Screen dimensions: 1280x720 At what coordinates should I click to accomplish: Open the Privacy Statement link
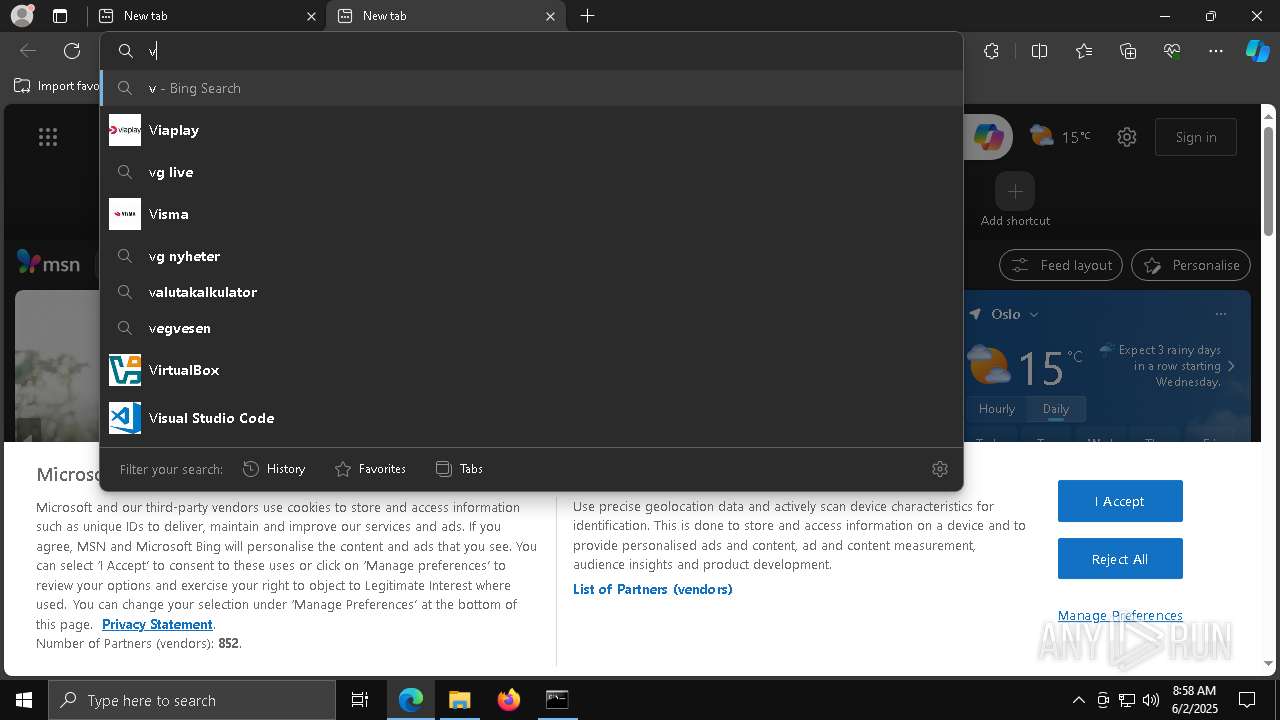click(157, 624)
